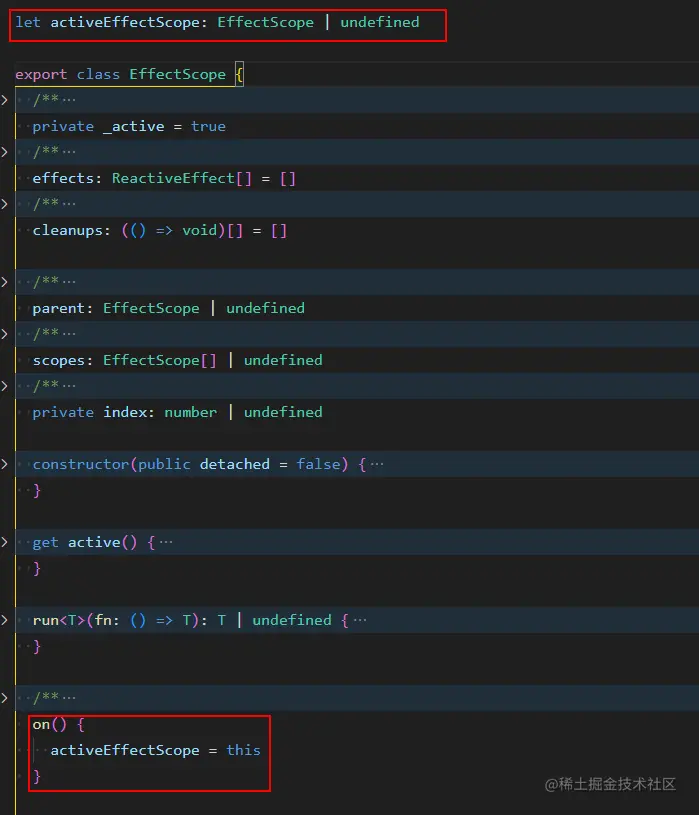Click the 'false' default value
This screenshot has width=699, height=815.
(318, 464)
